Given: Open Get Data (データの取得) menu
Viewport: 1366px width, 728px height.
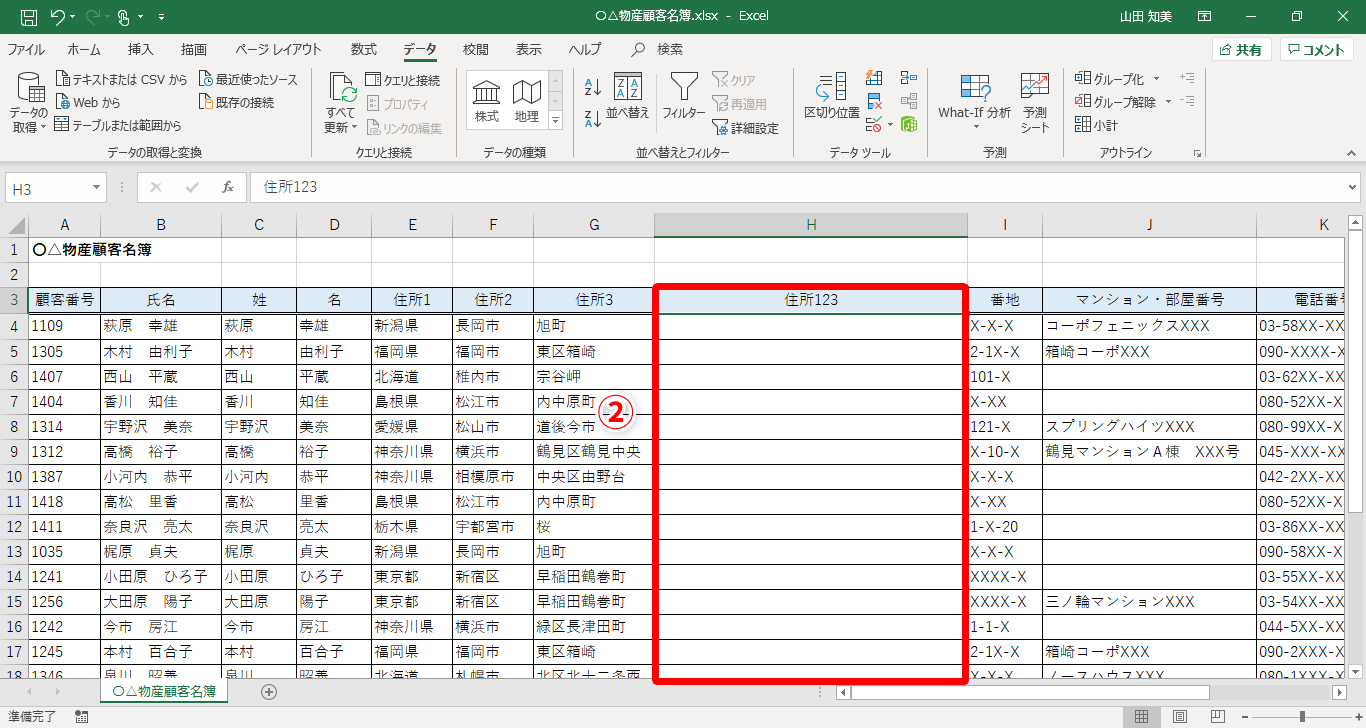Looking at the screenshot, I should pyautogui.click(x=28, y=104).
